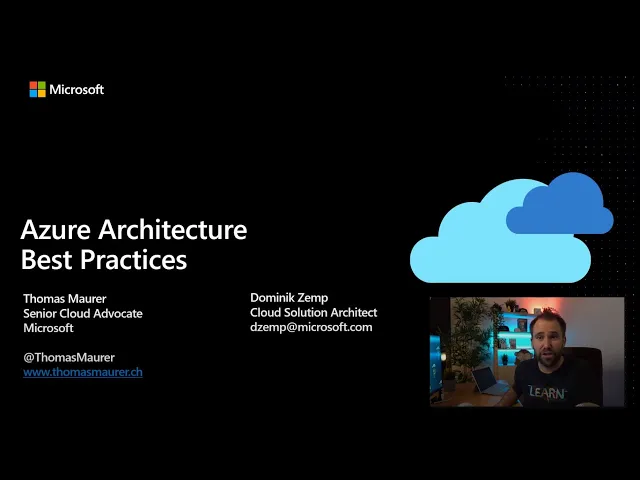Select the 'Best Practices' title line
640x480 pixels.
[x=104, y=260]
